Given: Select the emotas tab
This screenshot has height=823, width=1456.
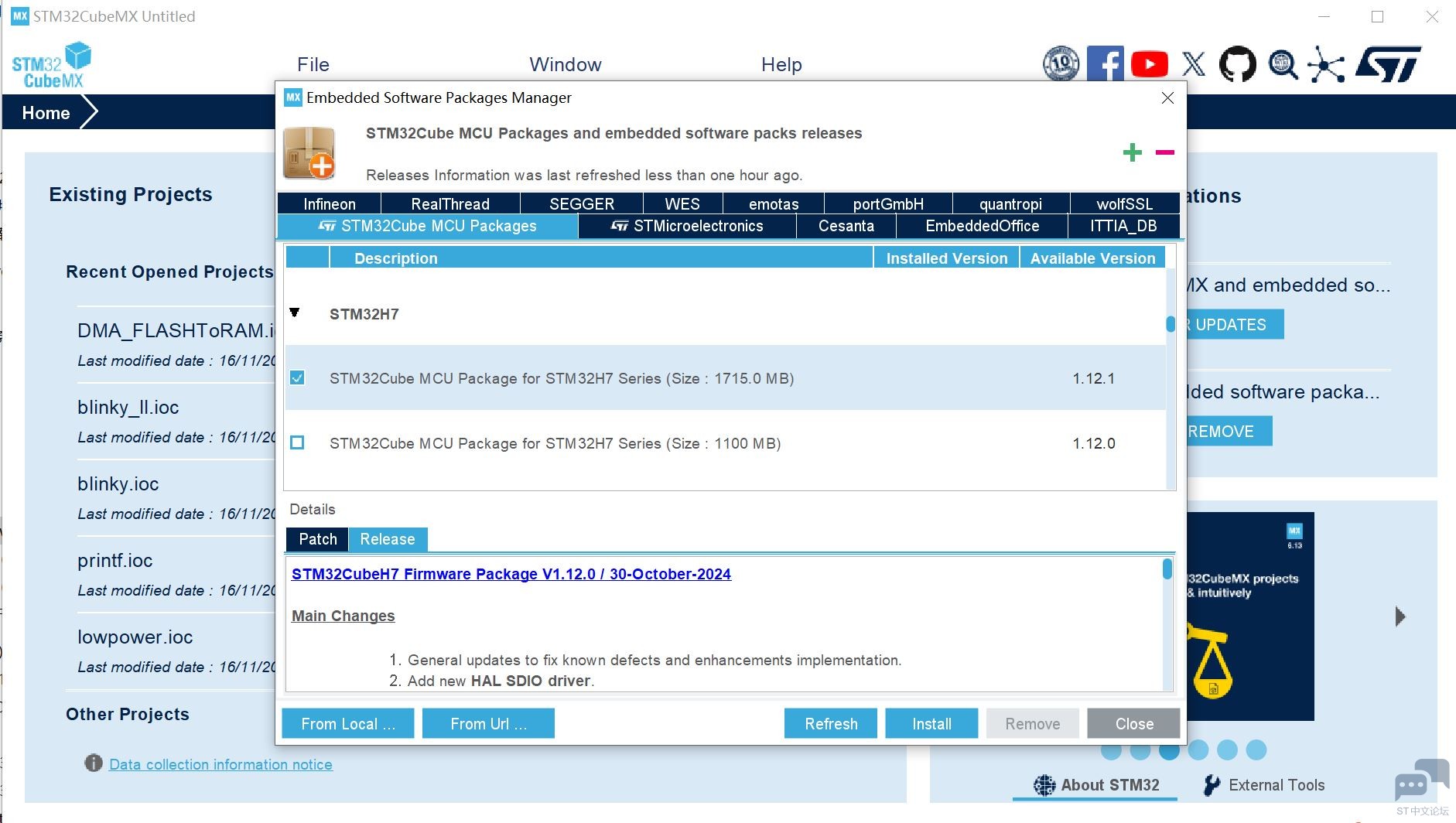Looking at the screenshot, I should (774, 203).
